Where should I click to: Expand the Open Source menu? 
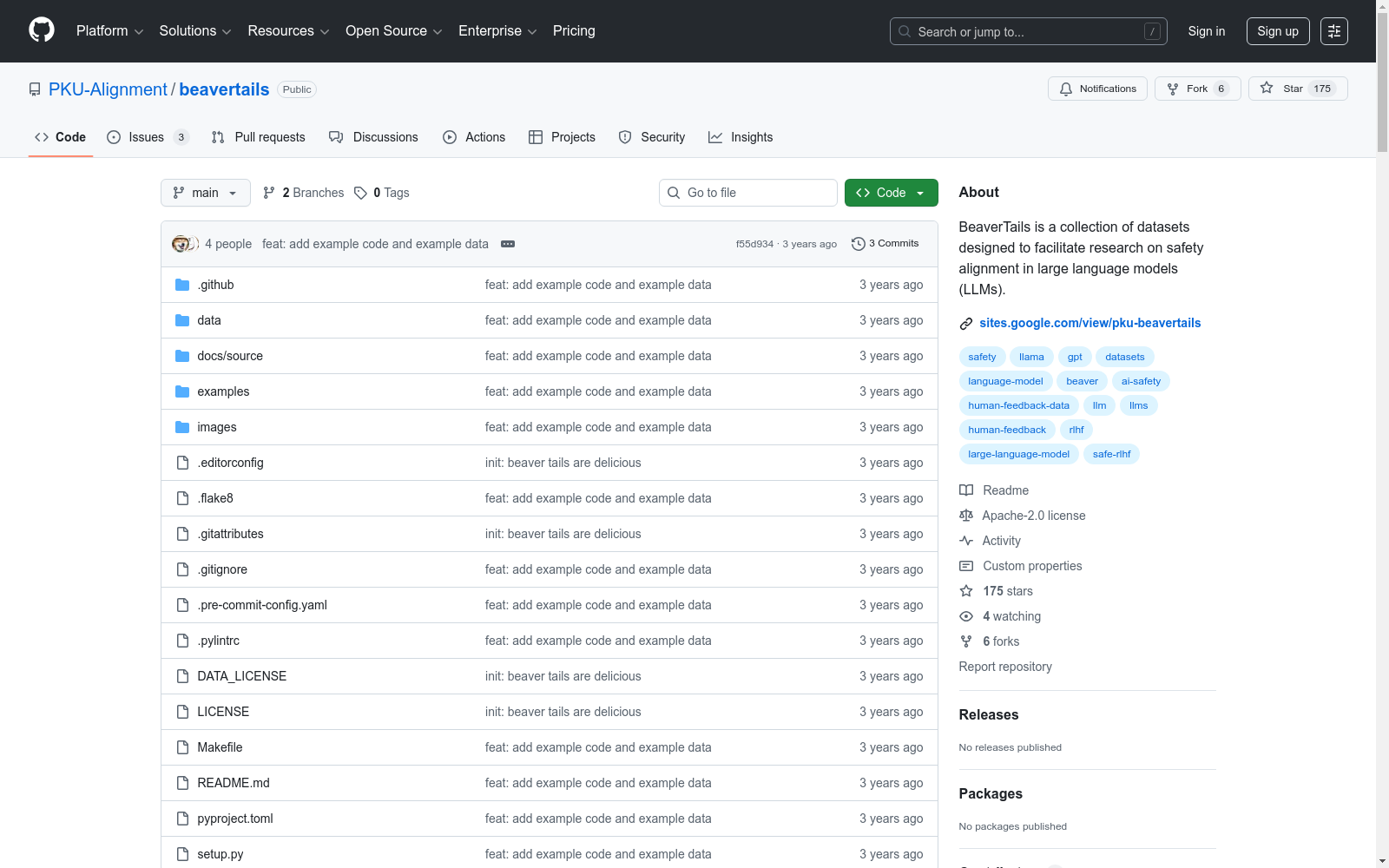394,31
